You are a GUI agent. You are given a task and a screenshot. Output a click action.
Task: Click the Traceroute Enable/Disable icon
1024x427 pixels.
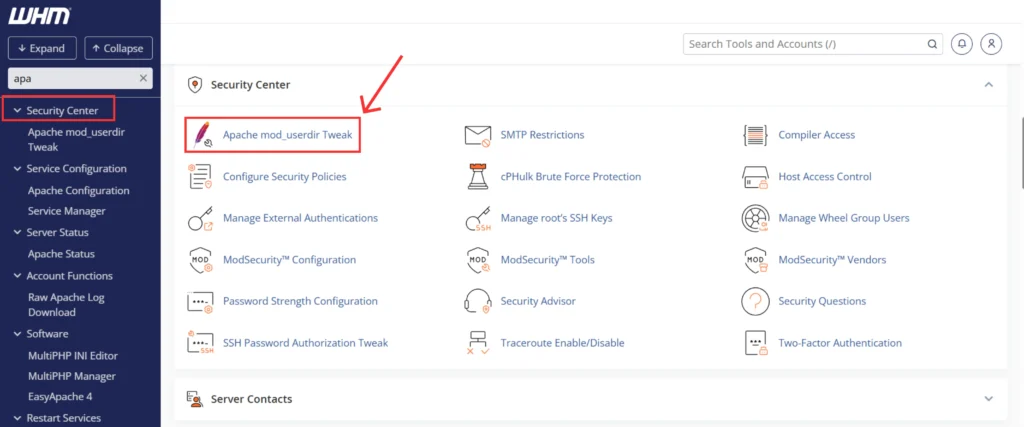tap(477, 343)
